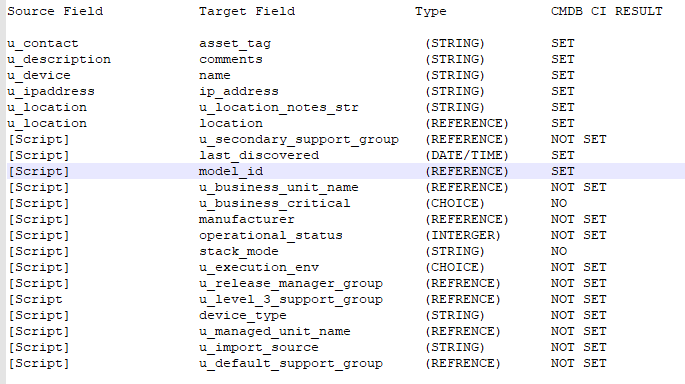Viewport: 685px width, 384px height.
Task: Click the Source Field column header
Action: [55, 11]
